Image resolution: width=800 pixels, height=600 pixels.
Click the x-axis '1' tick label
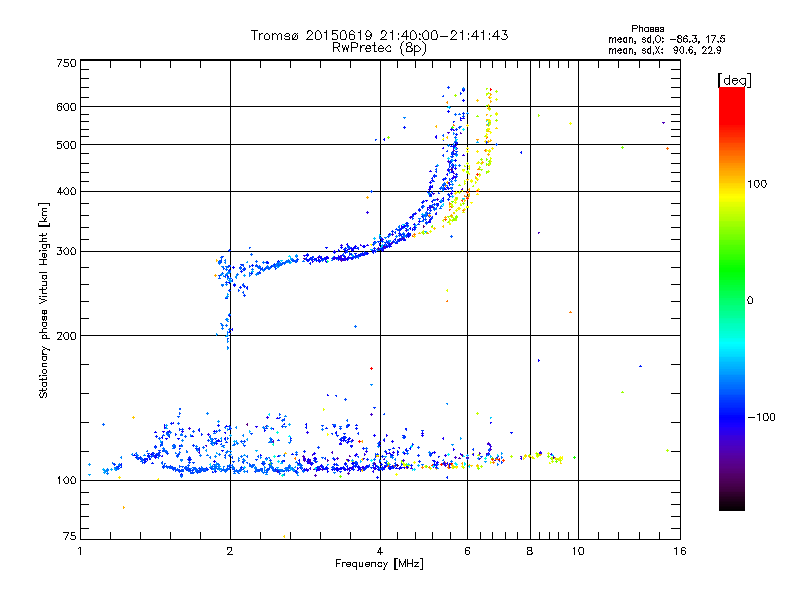point(80,551)
